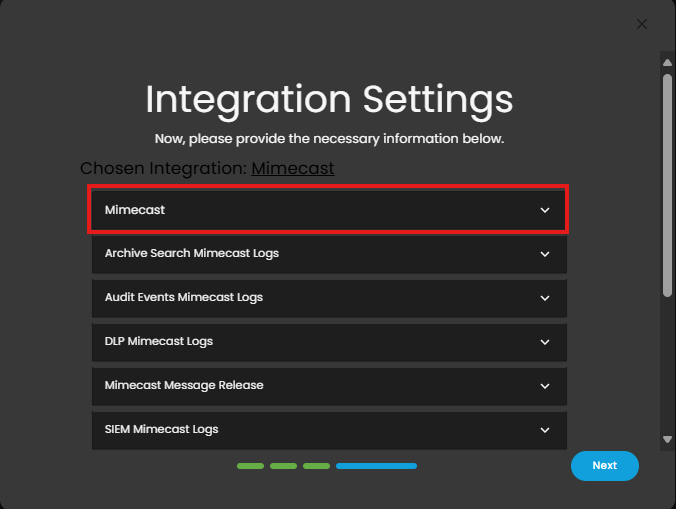
Task: Select the blue current progress step
Action: click(x=376, y=466)
